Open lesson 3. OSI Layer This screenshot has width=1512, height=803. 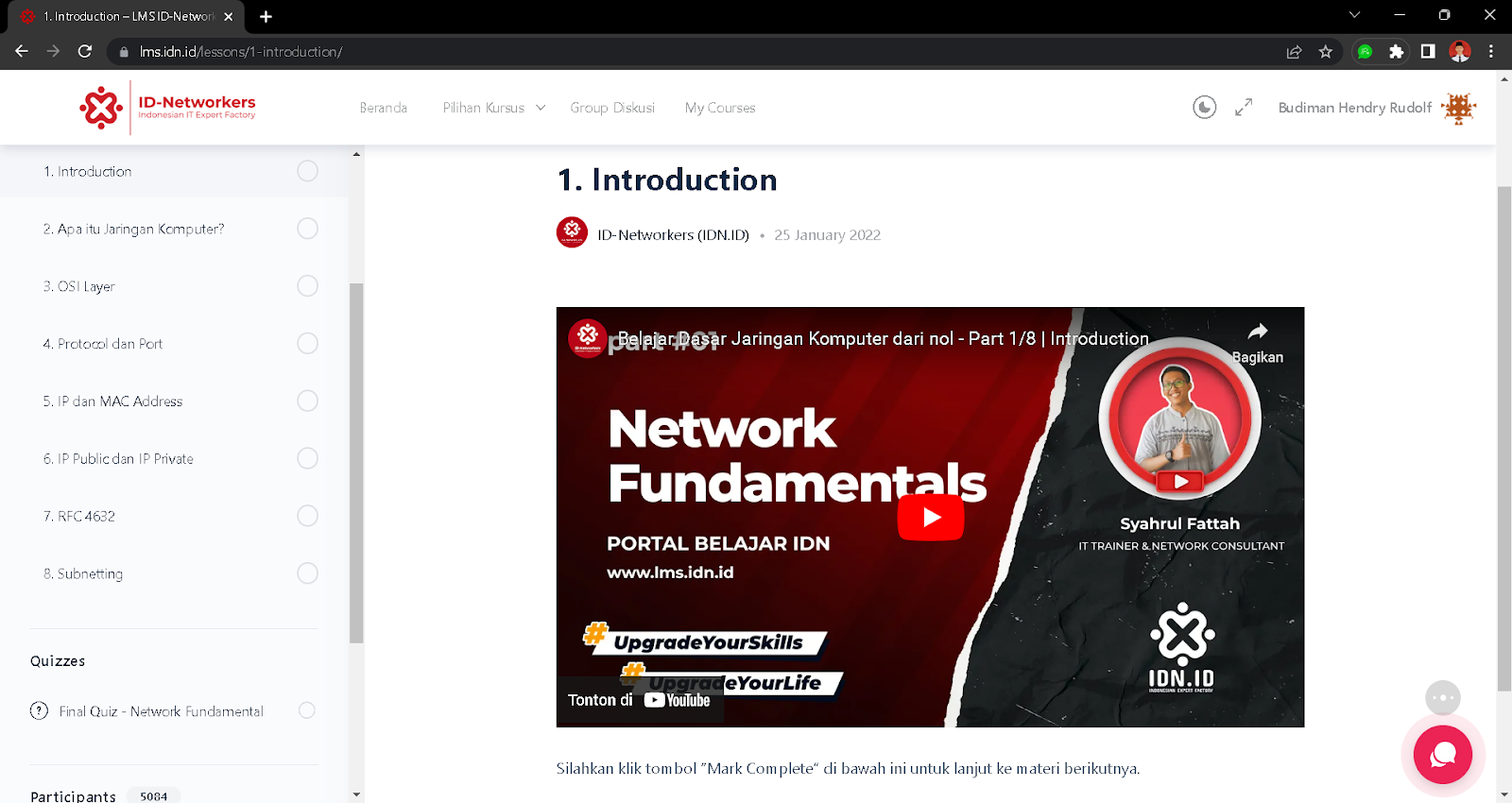pyautogui.click(x=78, y=286)
